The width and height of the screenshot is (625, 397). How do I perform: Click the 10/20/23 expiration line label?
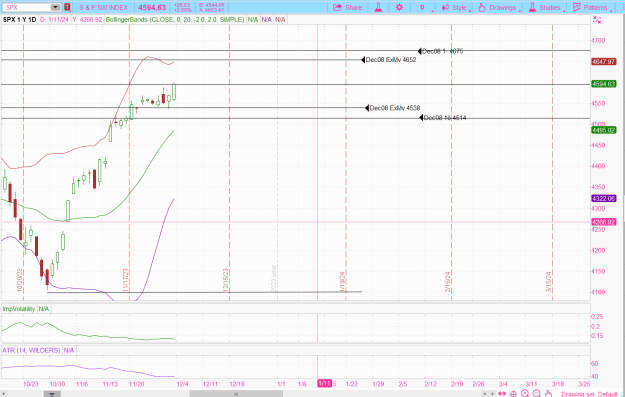(20, 280)
